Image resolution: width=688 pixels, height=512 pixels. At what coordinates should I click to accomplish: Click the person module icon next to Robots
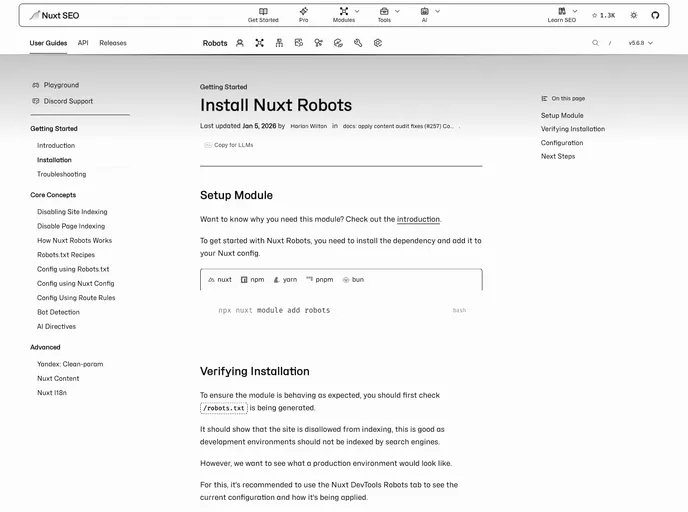(x=240, y=43)
